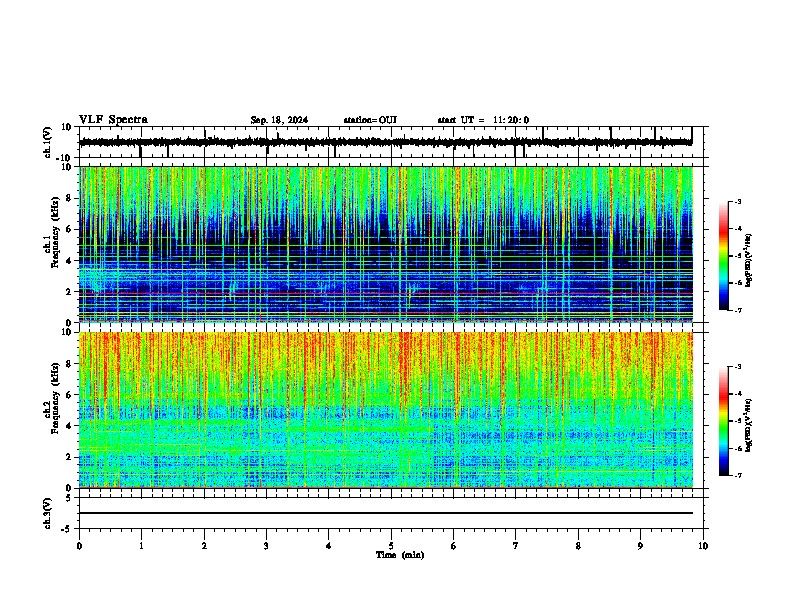
Task: Click the ch.1(V) waveform axis label
Action: click(48, 142)
